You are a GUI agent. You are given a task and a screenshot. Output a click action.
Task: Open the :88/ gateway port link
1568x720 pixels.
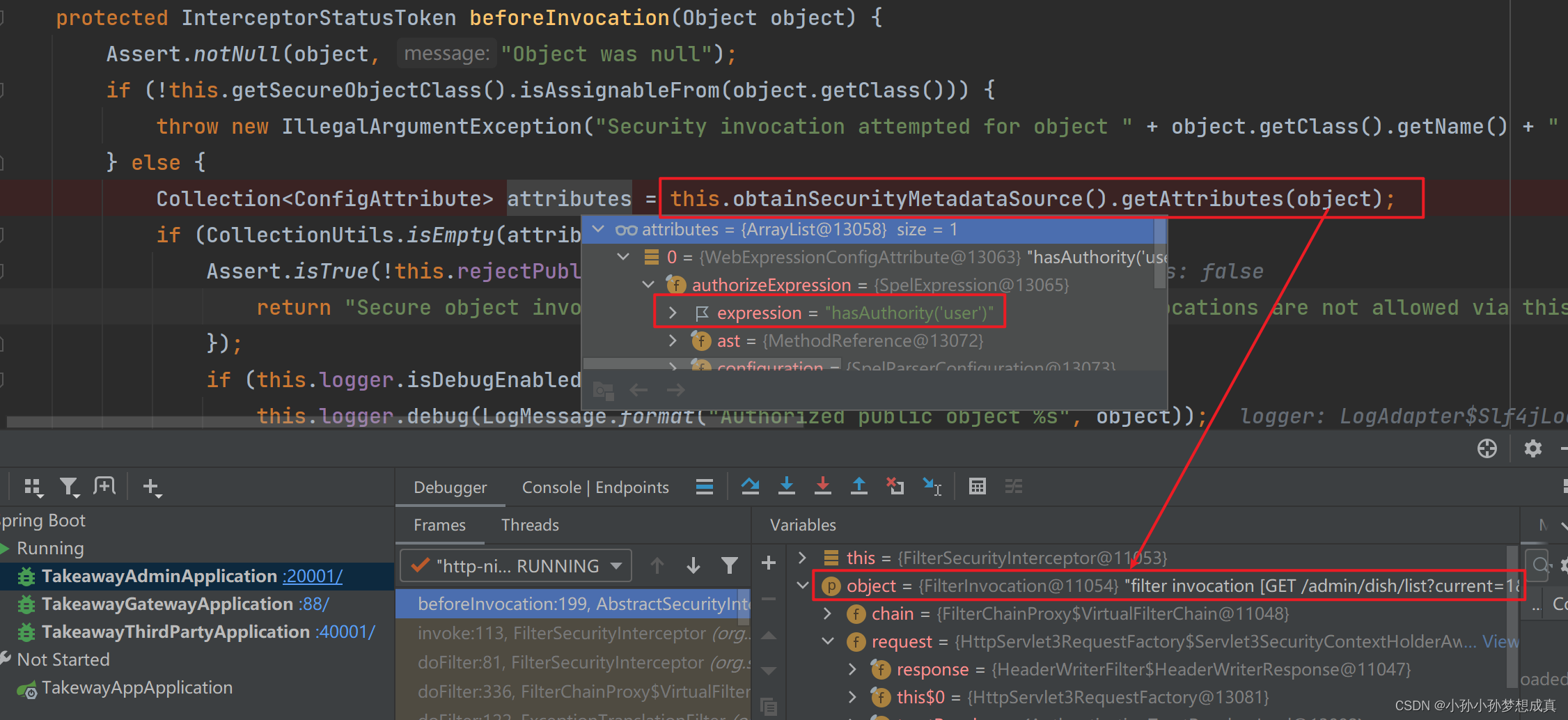[314, 604]
